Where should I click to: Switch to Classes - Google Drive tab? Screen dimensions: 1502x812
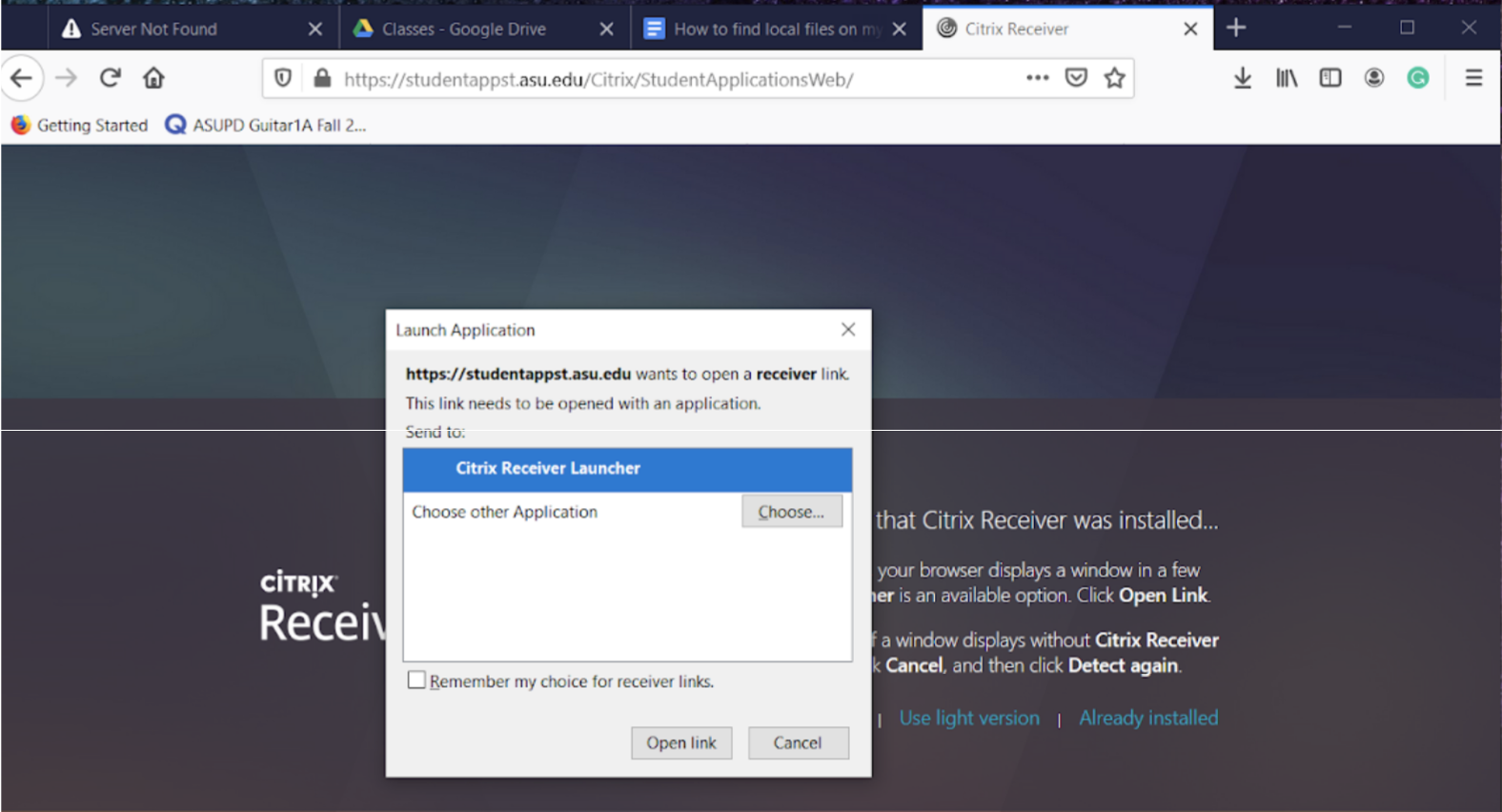coord(464,30)
